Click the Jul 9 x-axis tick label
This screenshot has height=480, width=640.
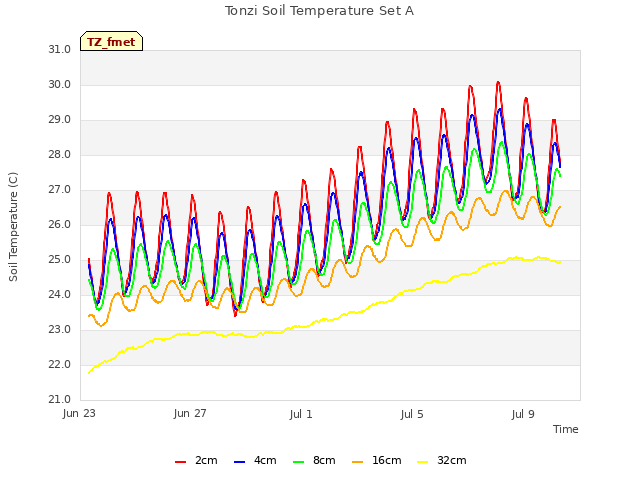tap(523, 414)
